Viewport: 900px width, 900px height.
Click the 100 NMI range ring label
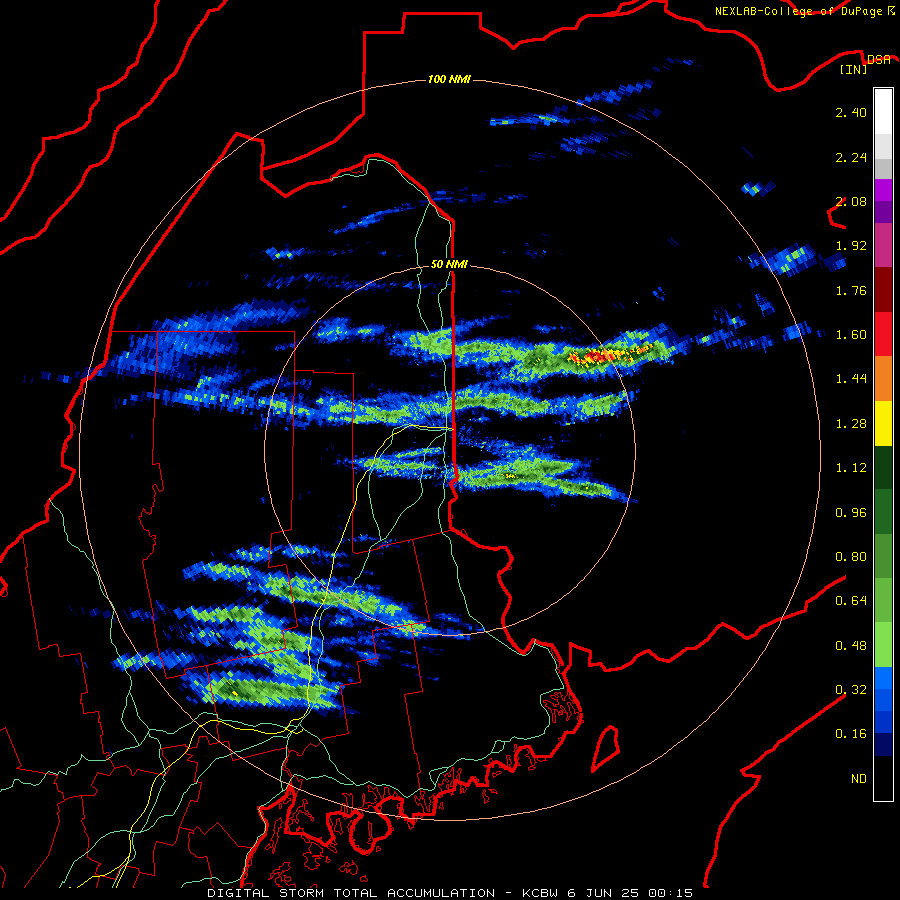pyautogui.click(x=449, y=79)
